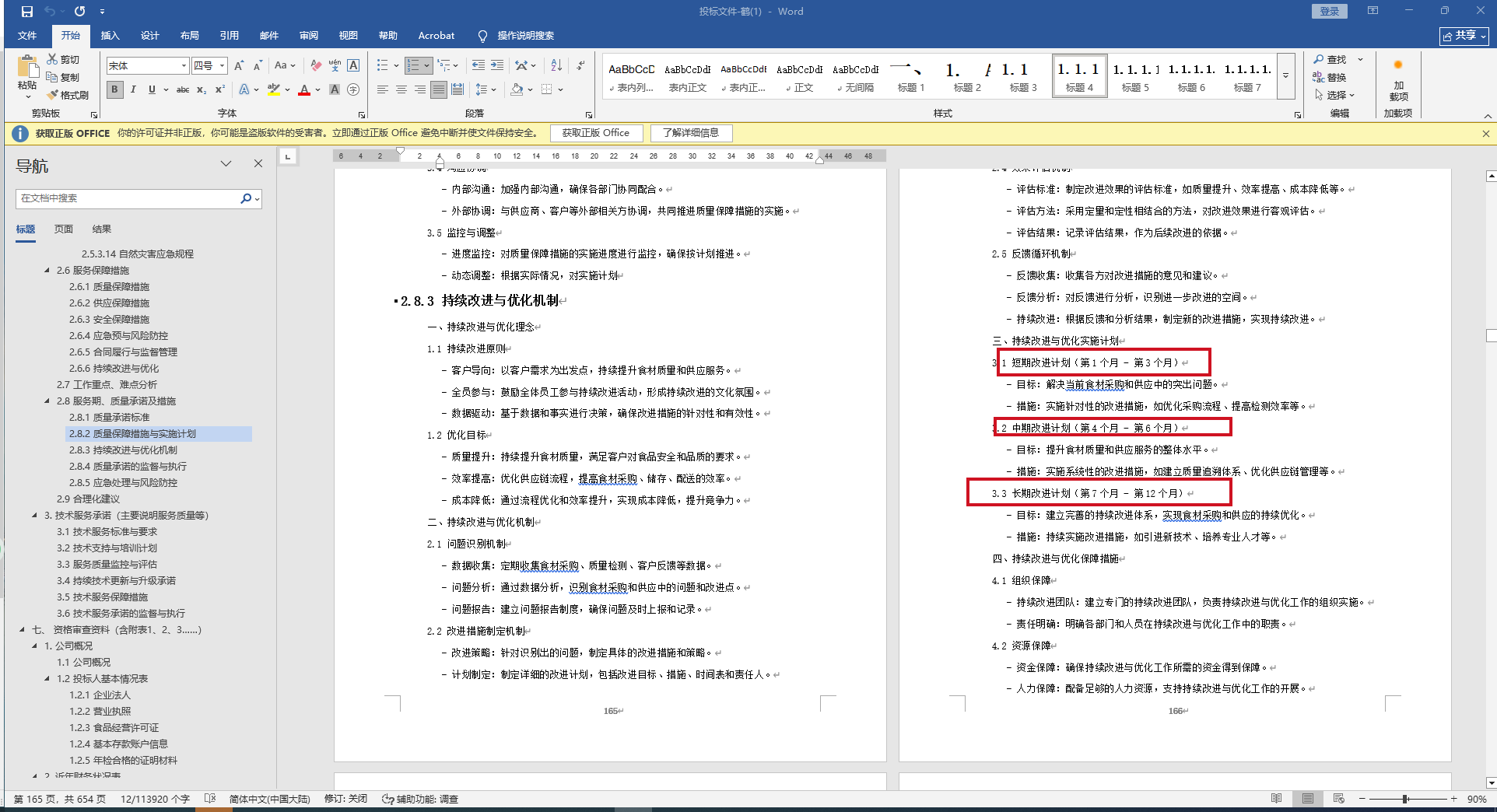
Task: Open the Select (选择) dropdown
Action: tap(1335, 95)
